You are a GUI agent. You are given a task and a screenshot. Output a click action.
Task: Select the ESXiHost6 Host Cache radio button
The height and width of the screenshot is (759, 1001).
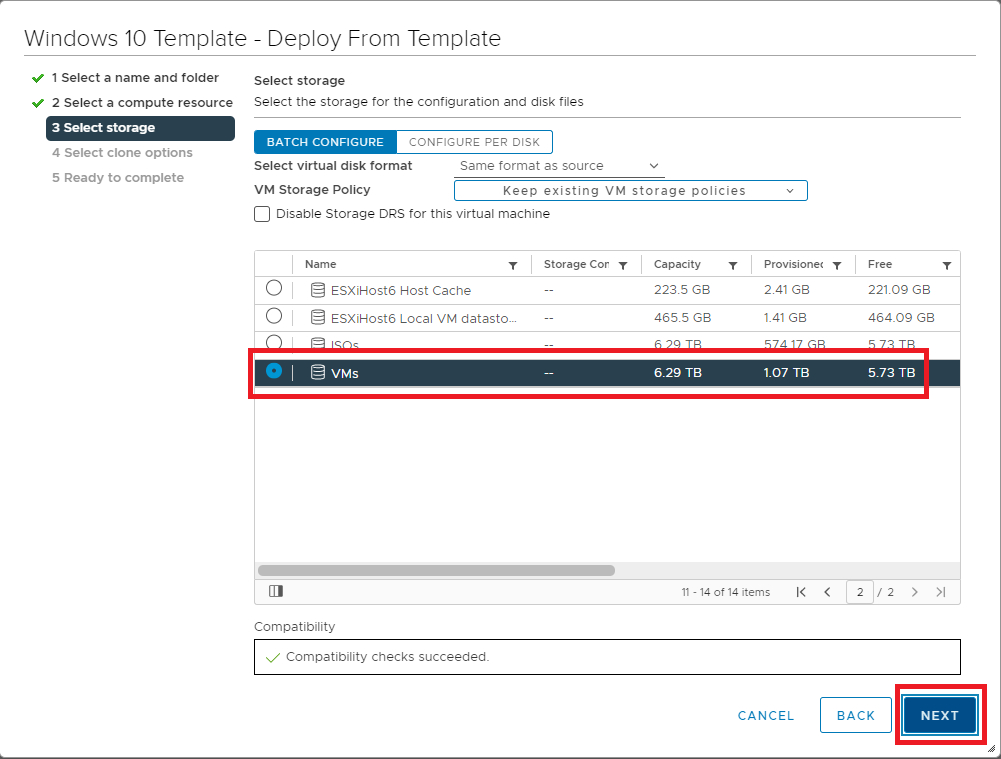click(274, 289)
